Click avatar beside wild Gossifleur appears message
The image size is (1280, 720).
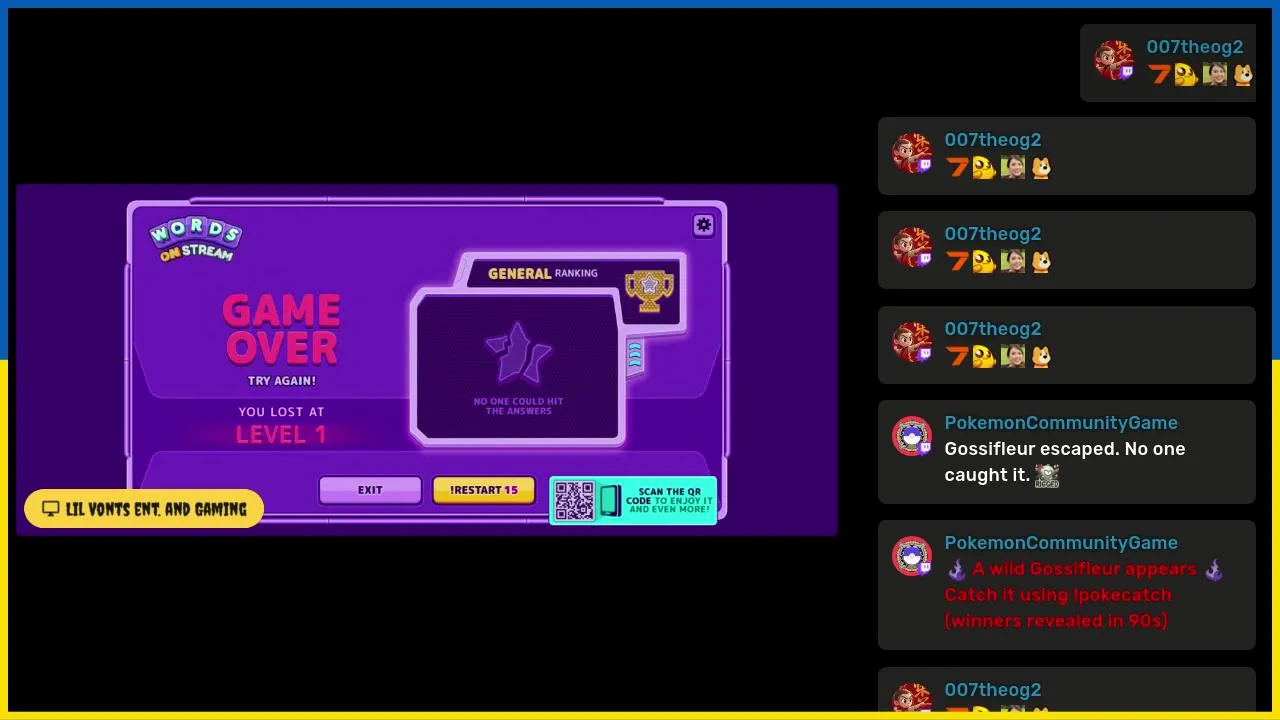click(x=912, y=556)
